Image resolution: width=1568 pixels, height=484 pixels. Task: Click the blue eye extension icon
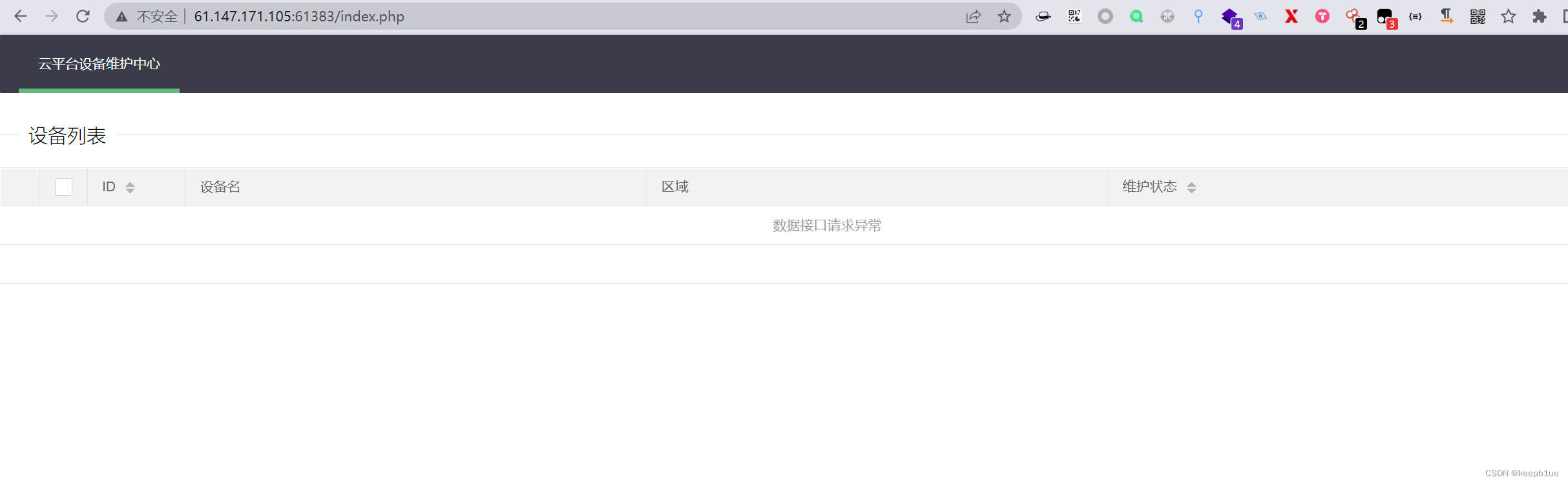coord(1260,16)
